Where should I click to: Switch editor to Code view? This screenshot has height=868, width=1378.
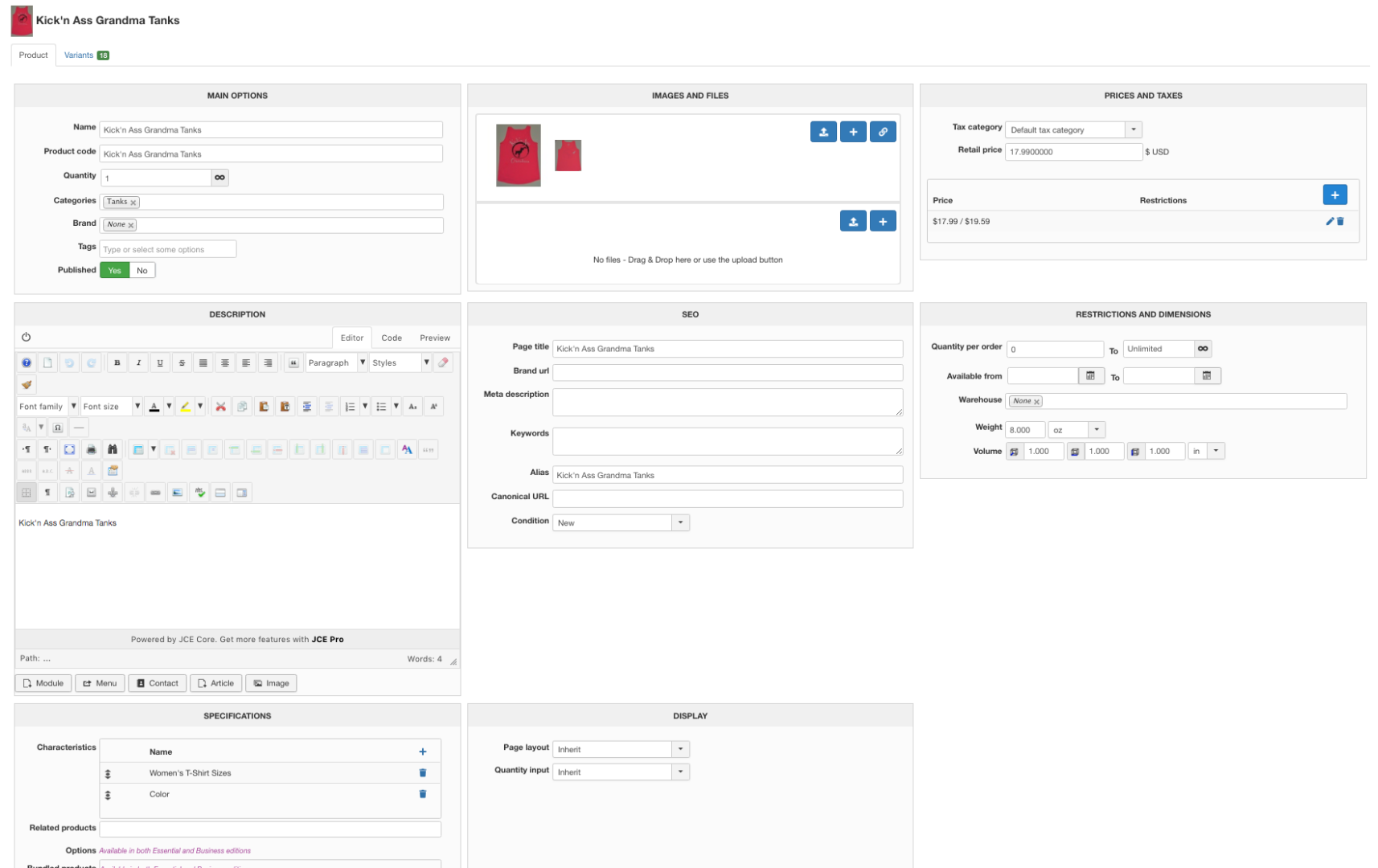[x=392, y=338]
